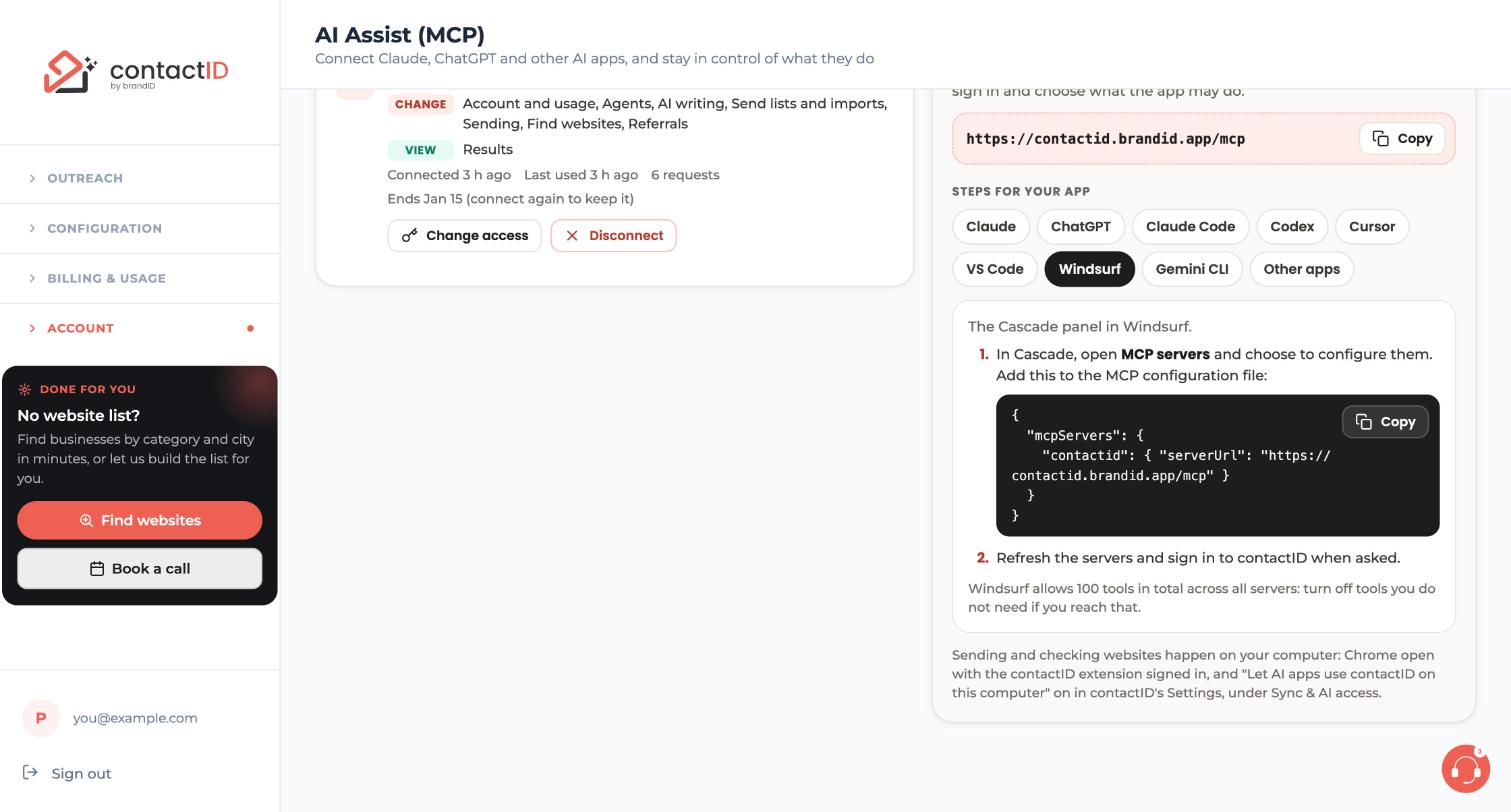Open the support headset chat icon

tap(1465, 769)
